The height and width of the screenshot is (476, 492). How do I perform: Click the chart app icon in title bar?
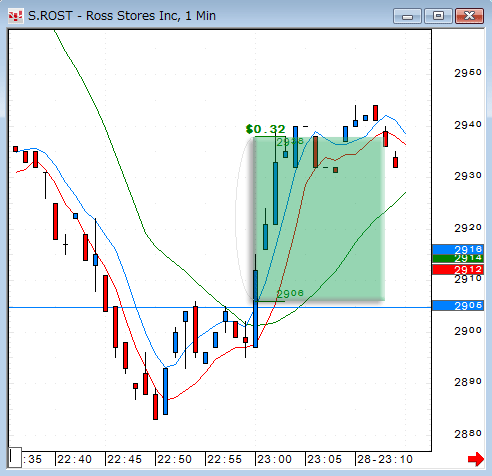(16, 16)
